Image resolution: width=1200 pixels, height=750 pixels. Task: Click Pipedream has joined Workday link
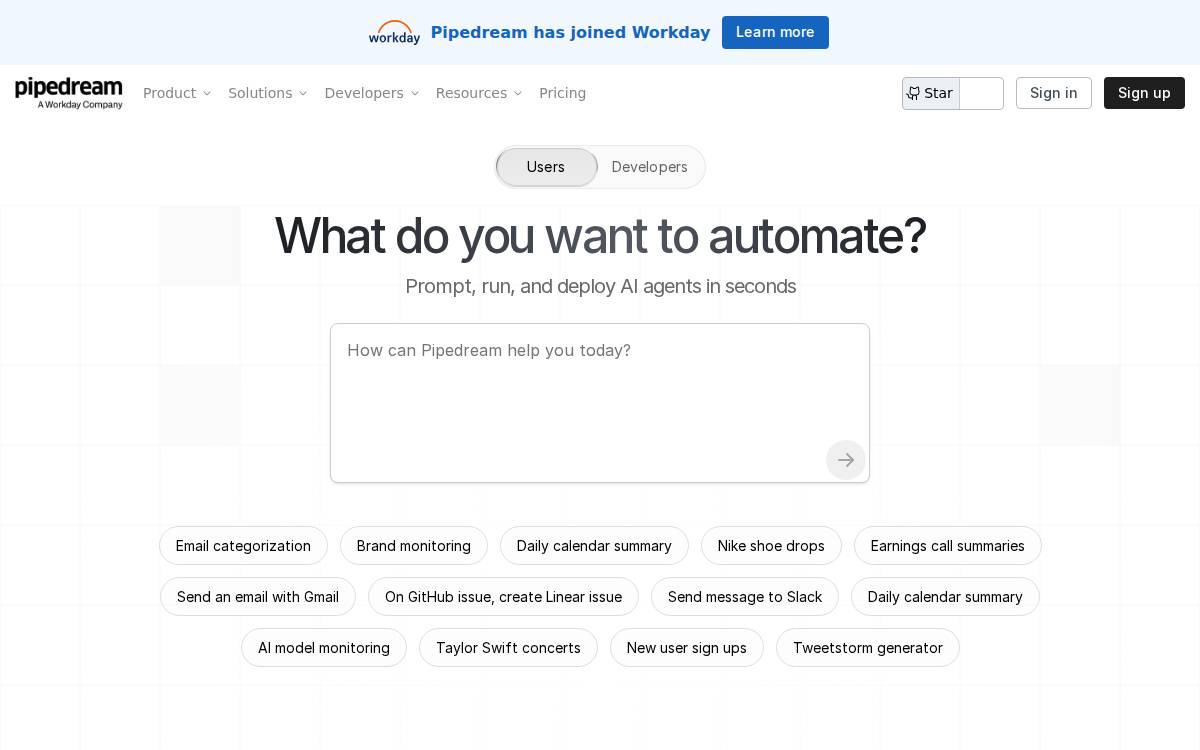coord(570,32)
